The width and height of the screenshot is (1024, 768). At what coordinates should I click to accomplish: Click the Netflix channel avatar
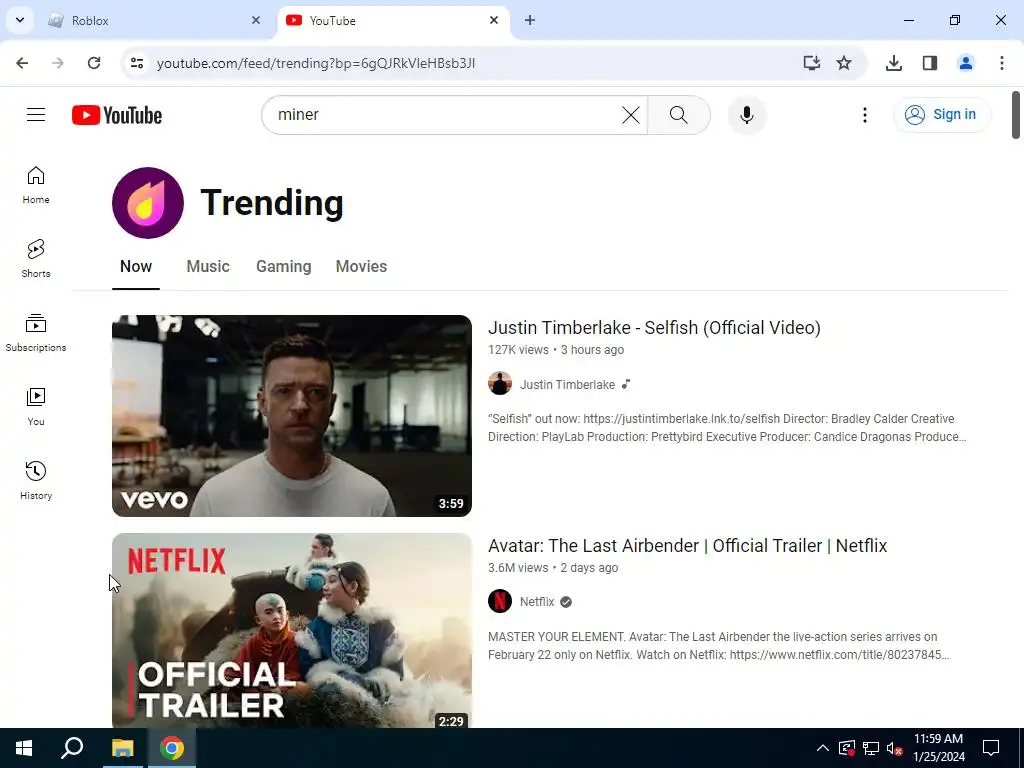[500, 601]
